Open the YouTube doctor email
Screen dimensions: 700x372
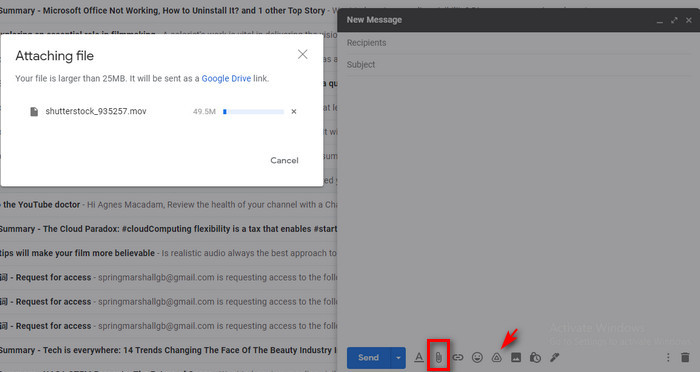click(x=168, y=205)
